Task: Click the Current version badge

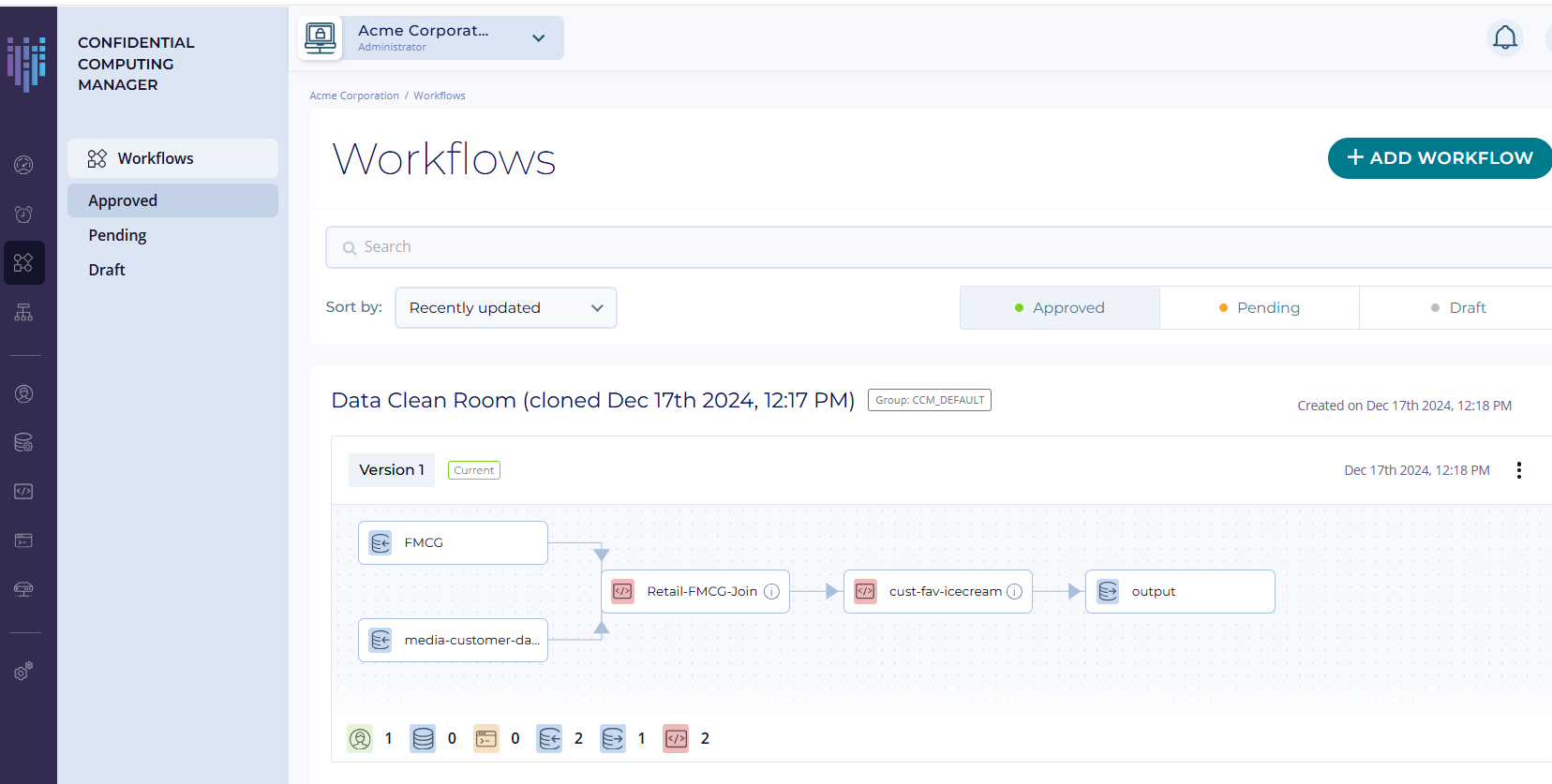Action: click(474, 470)
